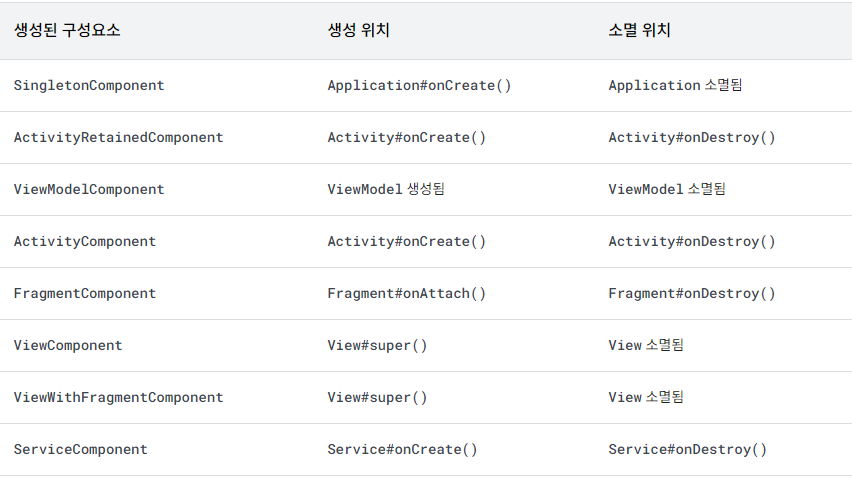Select the ViewWithFragmentComponent cell

[x=118, y=398]
